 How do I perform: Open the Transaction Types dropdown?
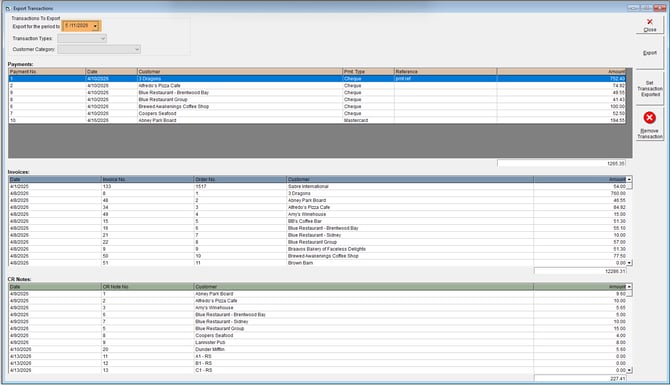pyautogui.click(x=103, y=38)
